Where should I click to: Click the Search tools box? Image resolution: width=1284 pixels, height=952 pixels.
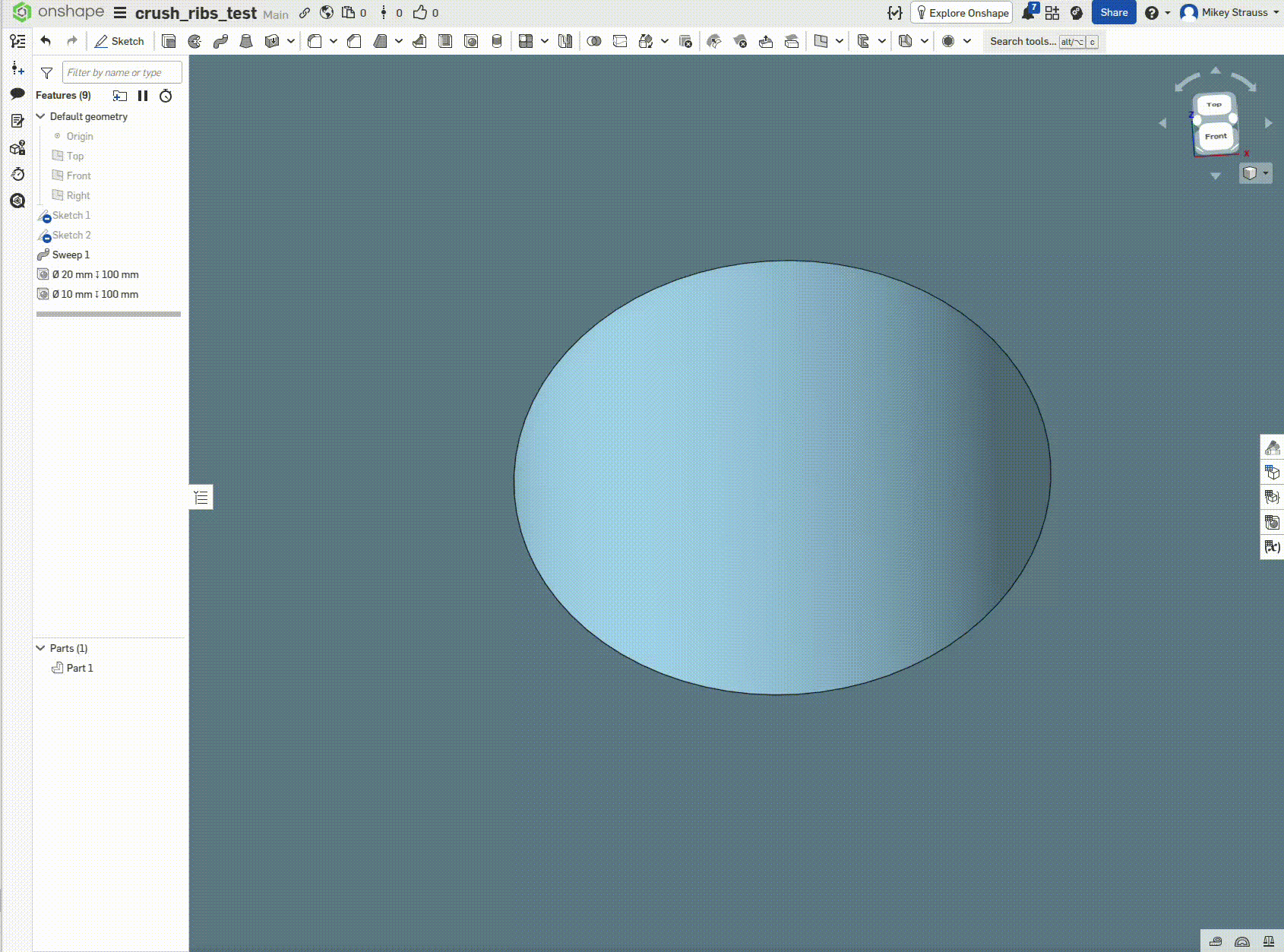1044,41
